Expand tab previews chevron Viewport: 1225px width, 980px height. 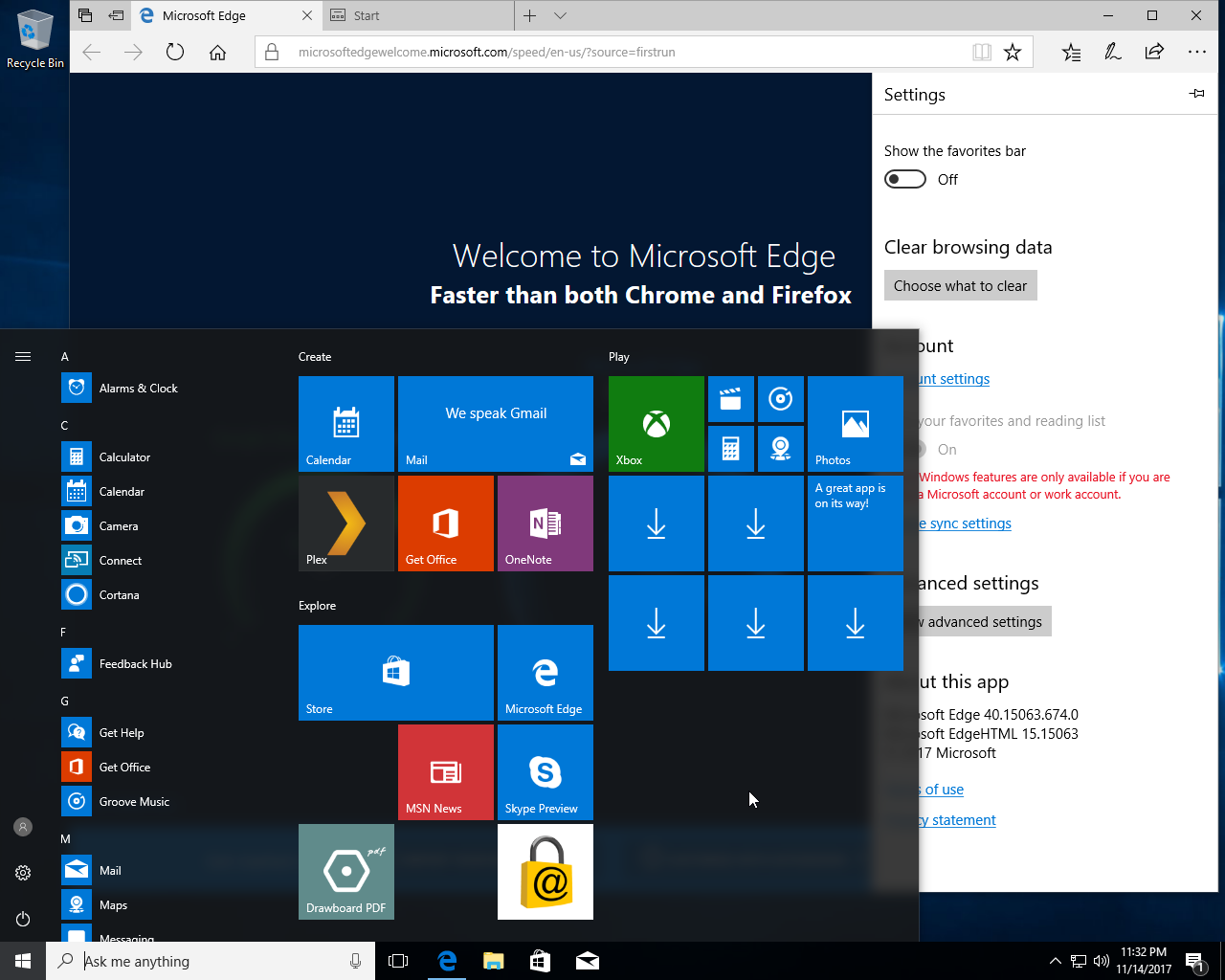point(561,15)
